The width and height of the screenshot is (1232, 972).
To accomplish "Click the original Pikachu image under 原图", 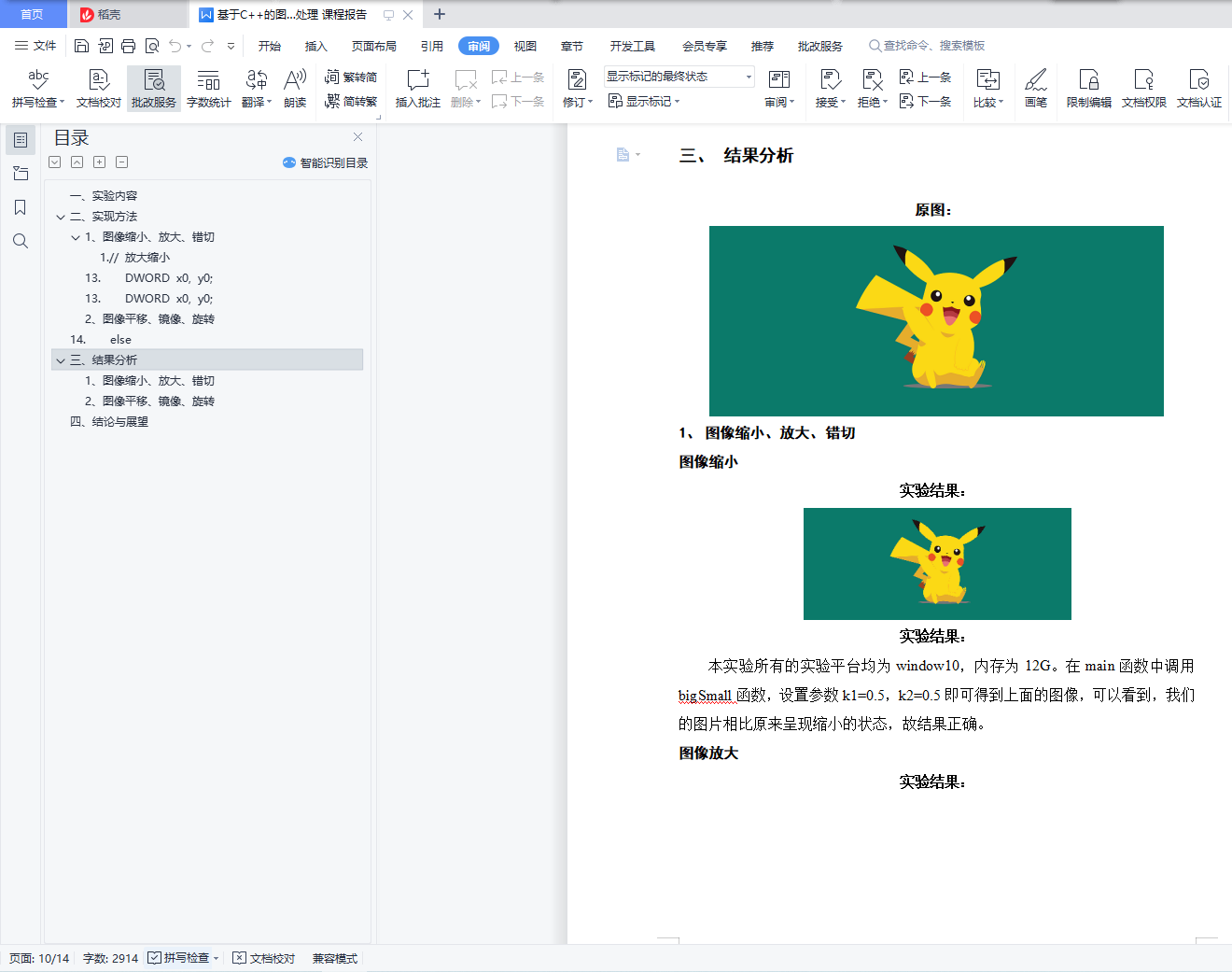I will [936, 321].
